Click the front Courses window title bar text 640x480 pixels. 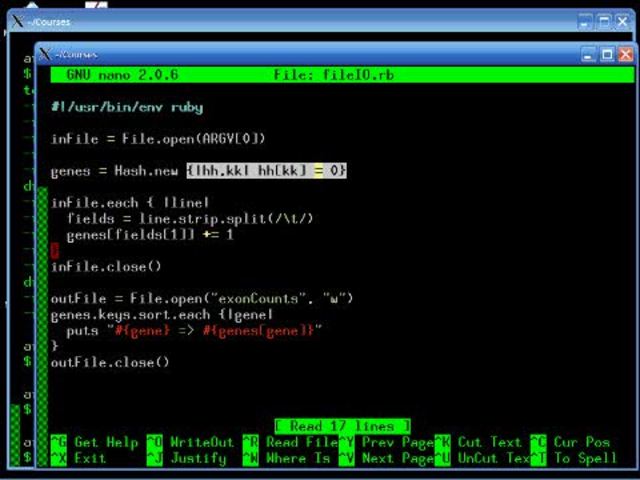pyautogui.click(x=76, y=54)
